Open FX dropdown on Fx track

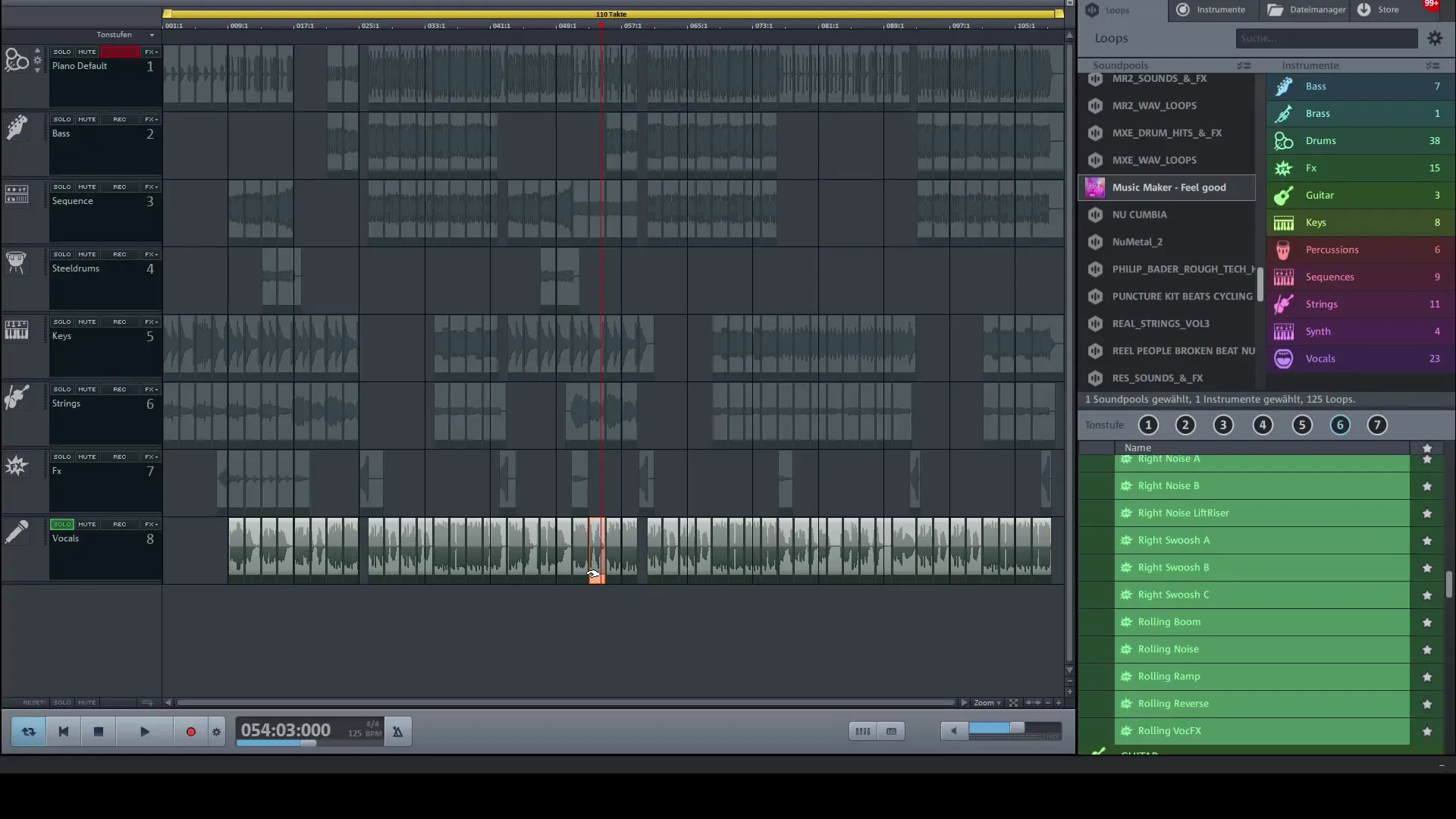tap(152, 457)
